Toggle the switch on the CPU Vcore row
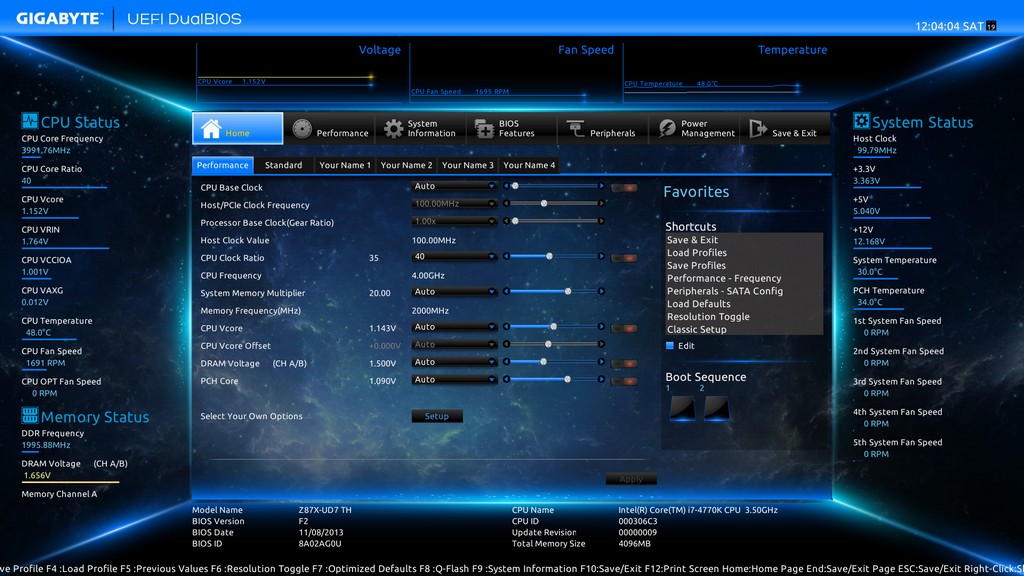This screenshot has width=1024, height=576. 624,328
